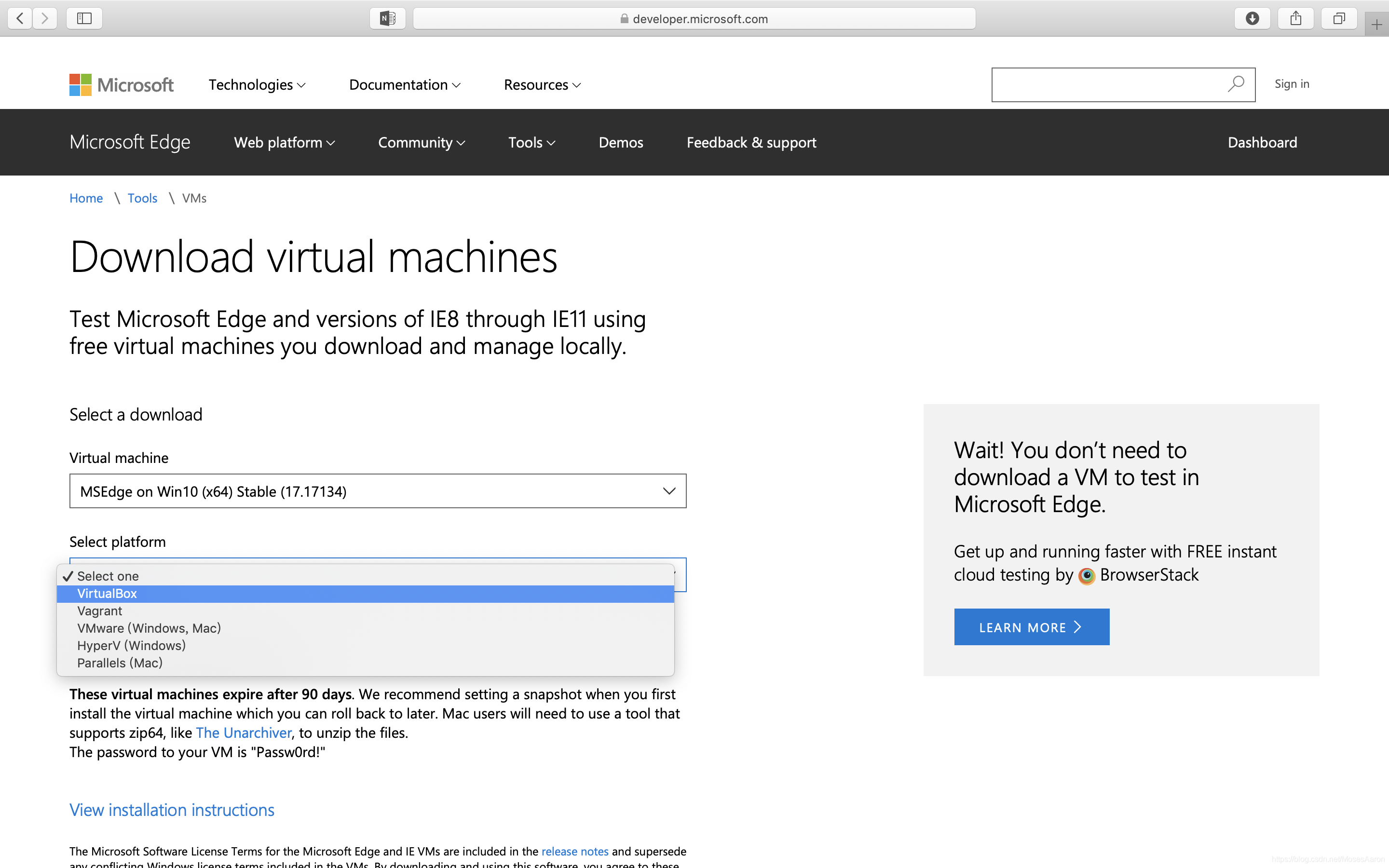Expand the Resources menu
The width and height of the screenshot is (1389, 868).
click(543, 85)
